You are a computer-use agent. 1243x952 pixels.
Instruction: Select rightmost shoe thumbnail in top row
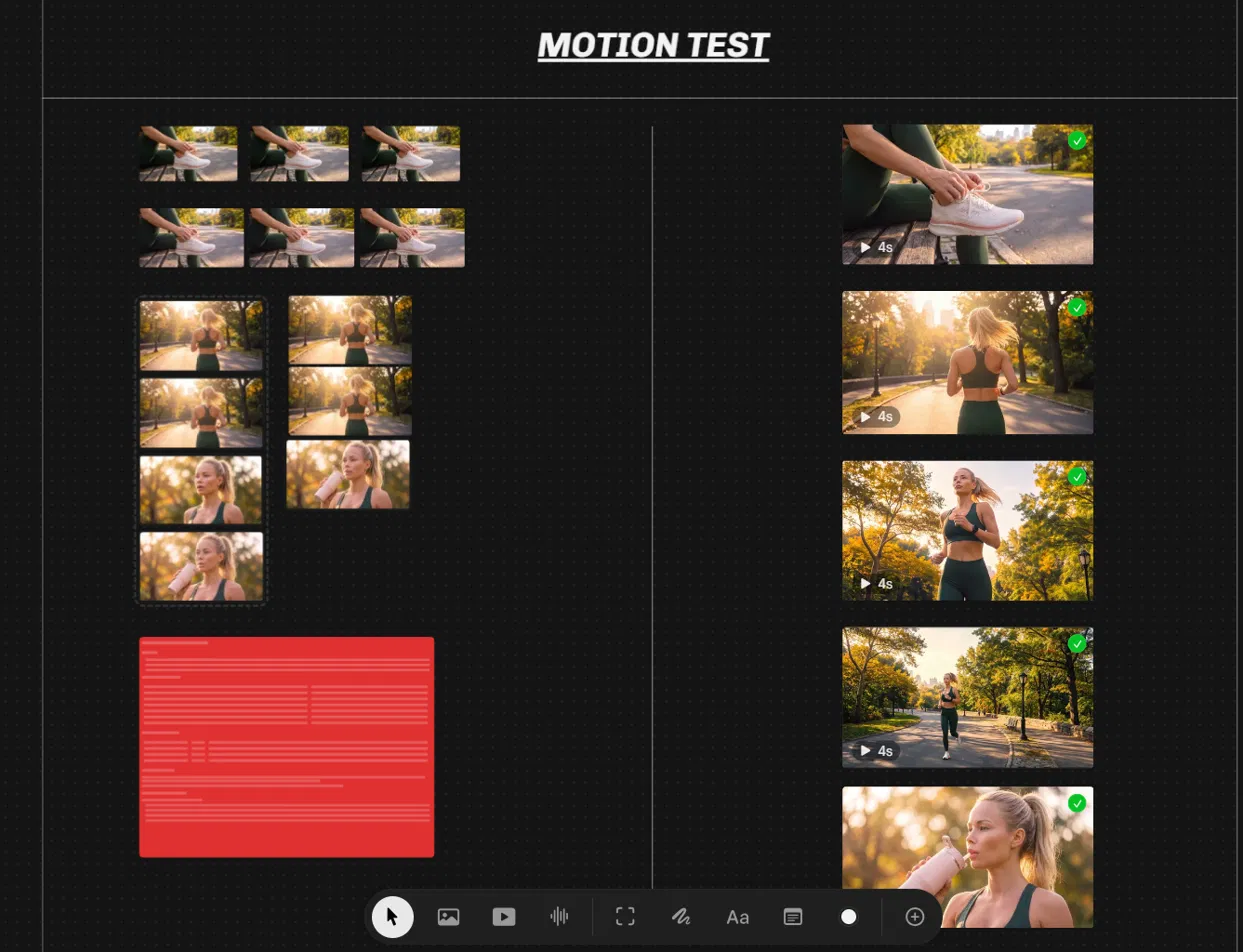click(410, 153)
